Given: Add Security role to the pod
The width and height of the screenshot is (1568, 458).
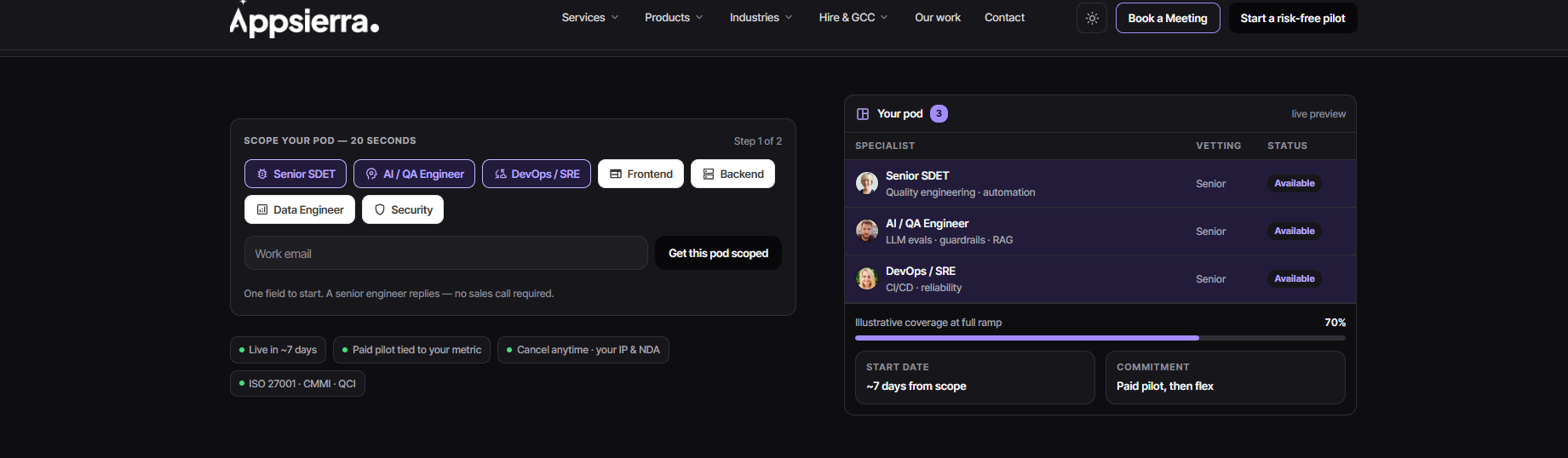Looking at the screenshot, I should pos(403,209).
